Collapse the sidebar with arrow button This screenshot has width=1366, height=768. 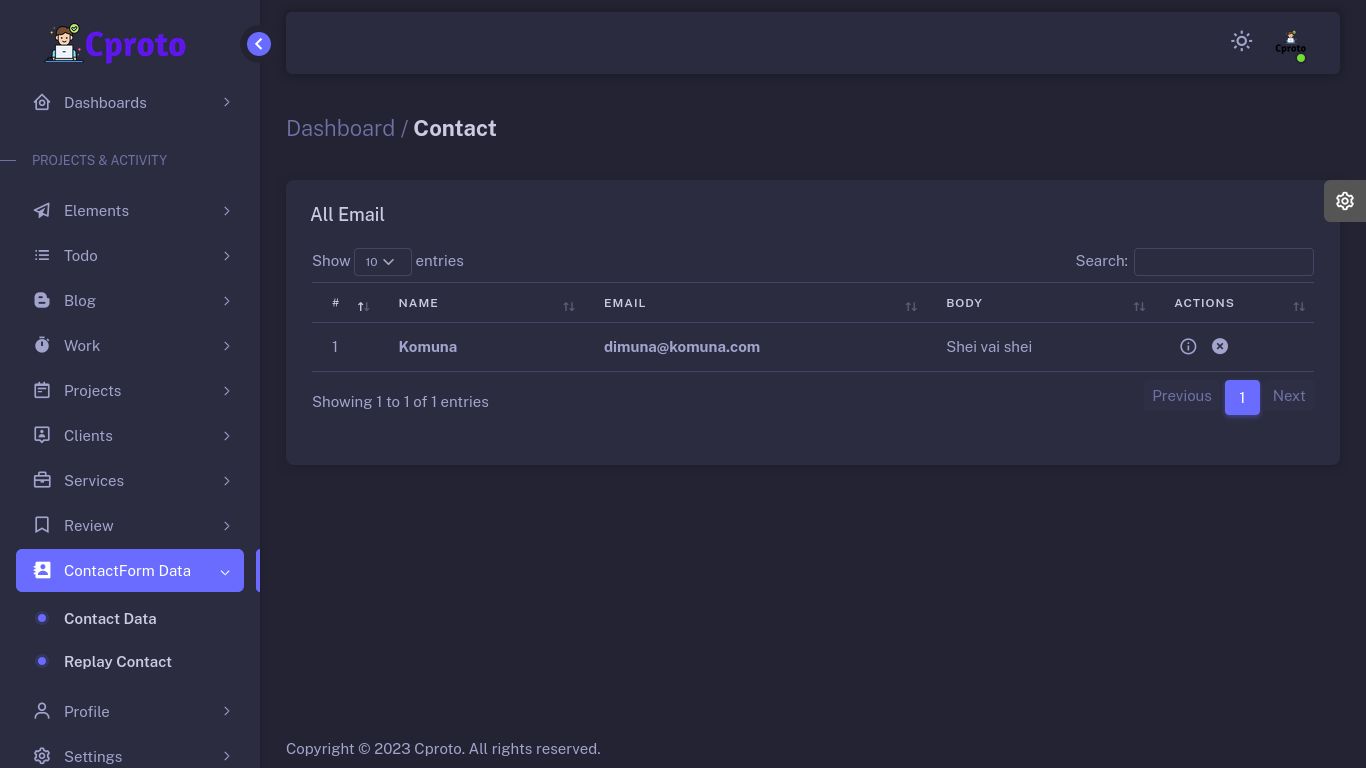tap(259, 44)
